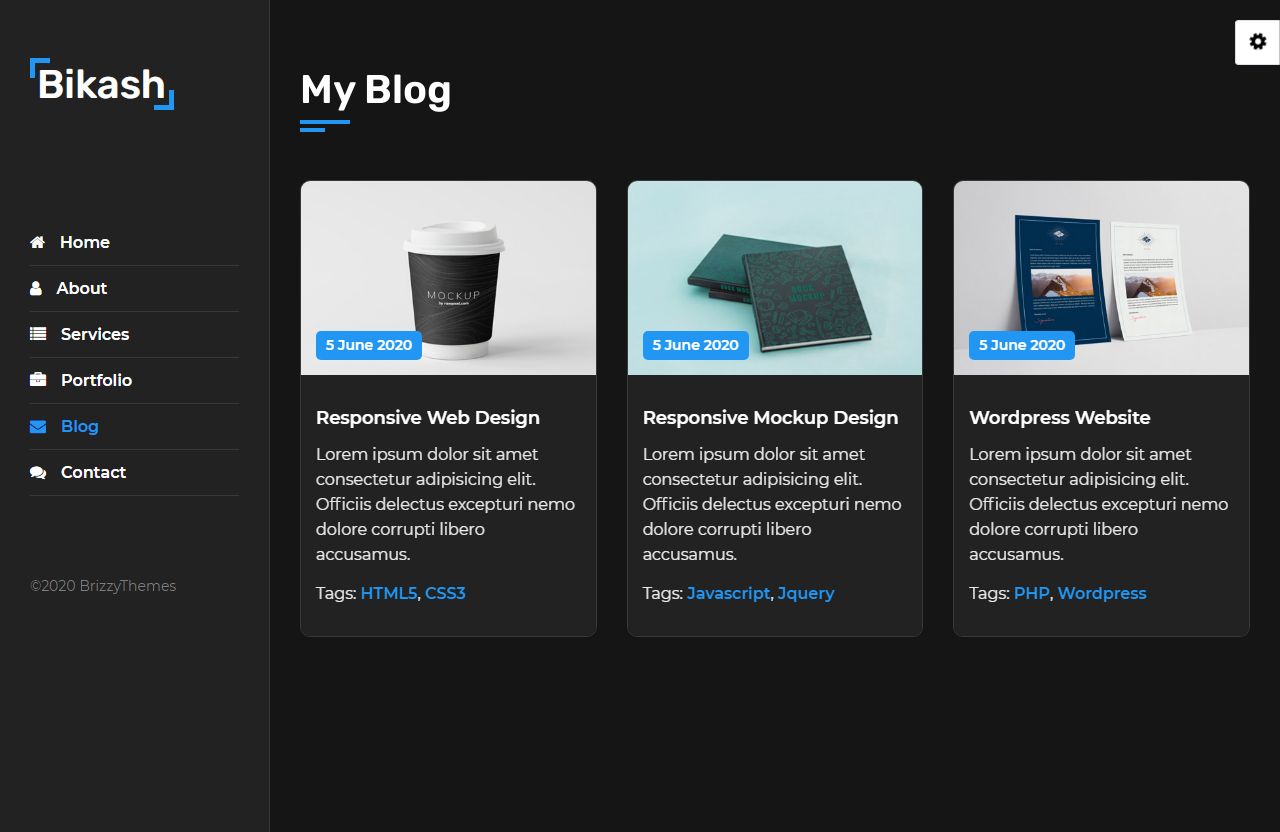Click the Home house icon
1280x832 pixels.
pos(38,242)
